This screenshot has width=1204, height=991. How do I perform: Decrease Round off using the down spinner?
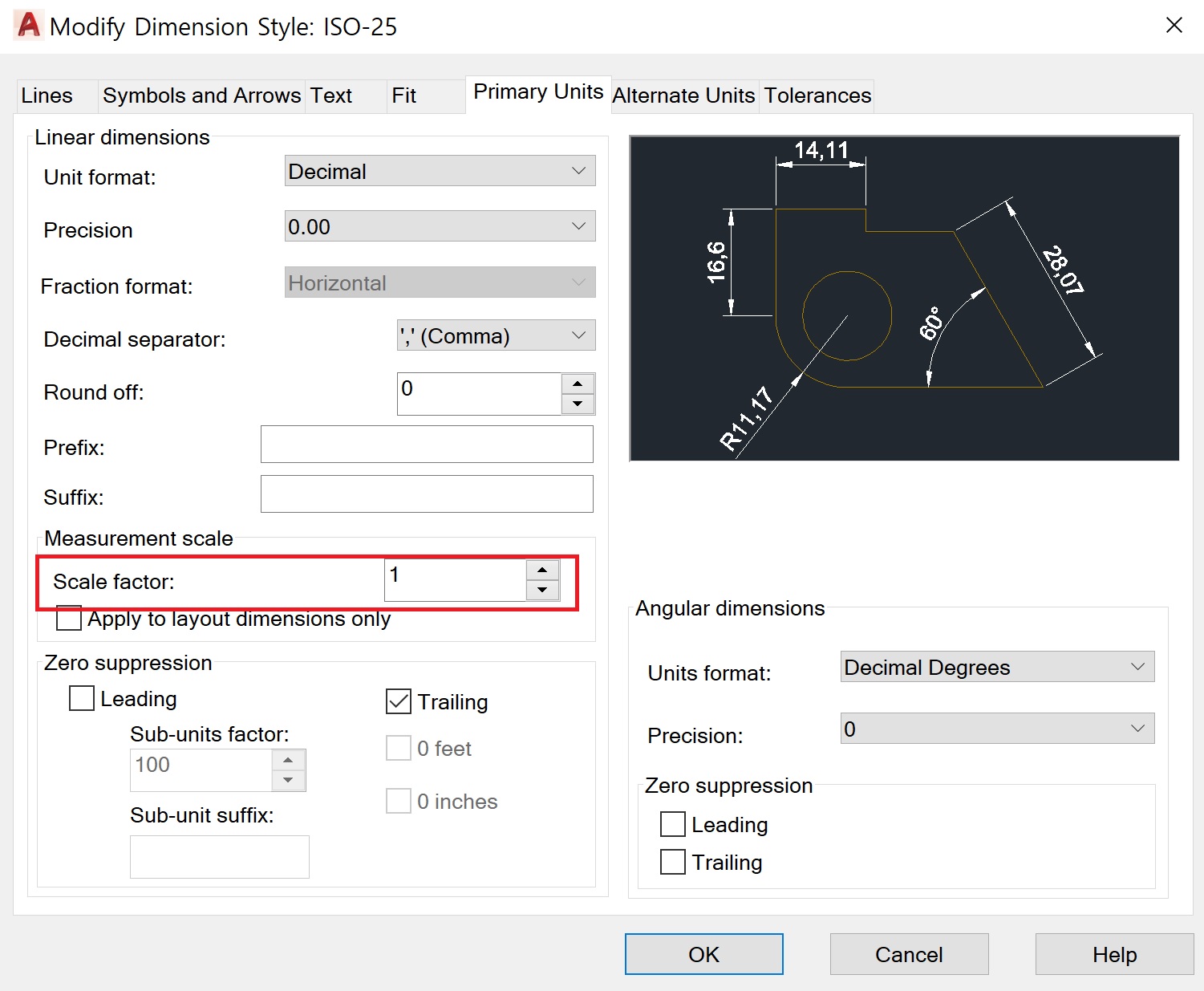tap(578, 404)
